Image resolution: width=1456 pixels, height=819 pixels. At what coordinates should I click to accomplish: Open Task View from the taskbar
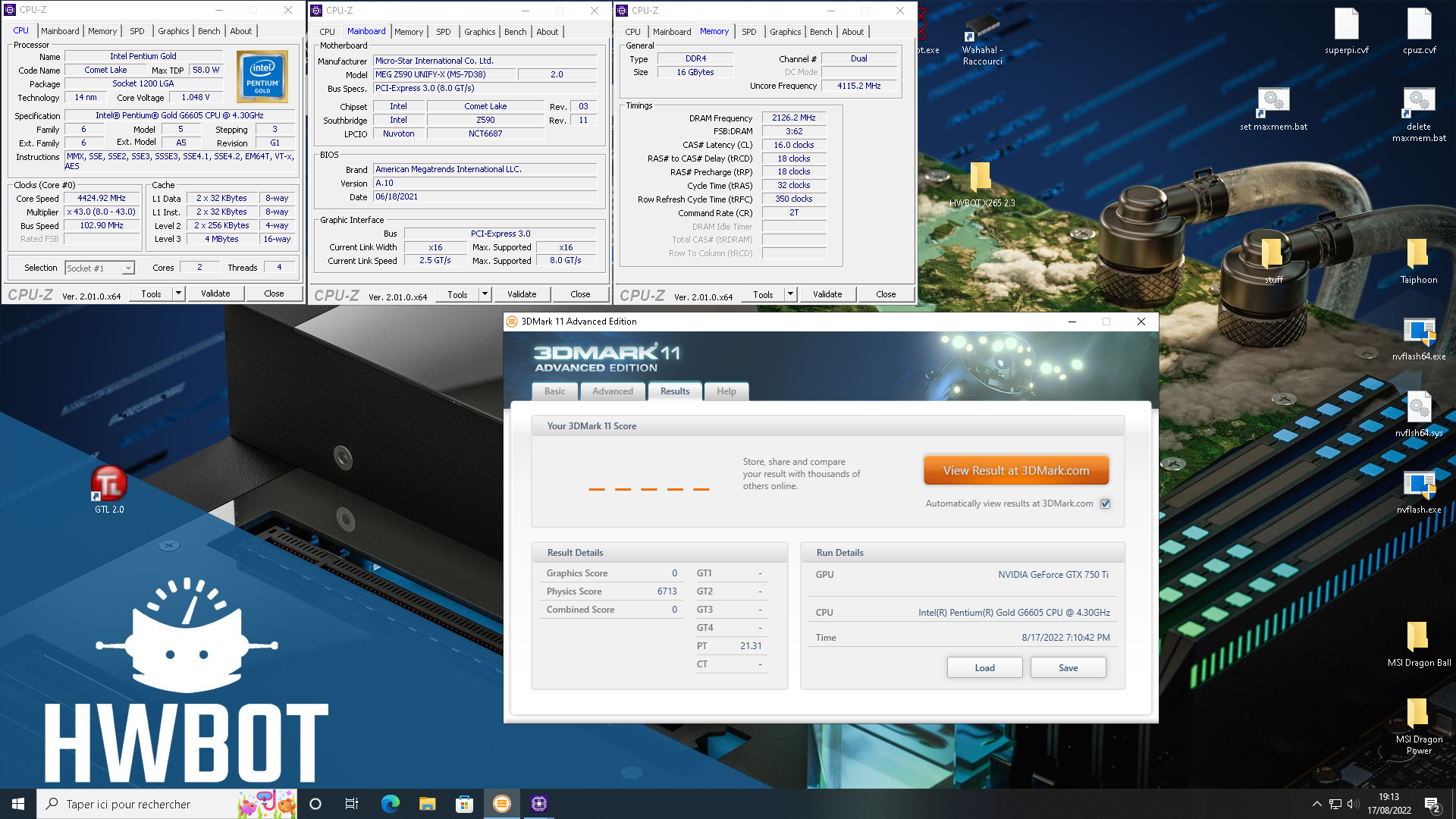(352, 804)
